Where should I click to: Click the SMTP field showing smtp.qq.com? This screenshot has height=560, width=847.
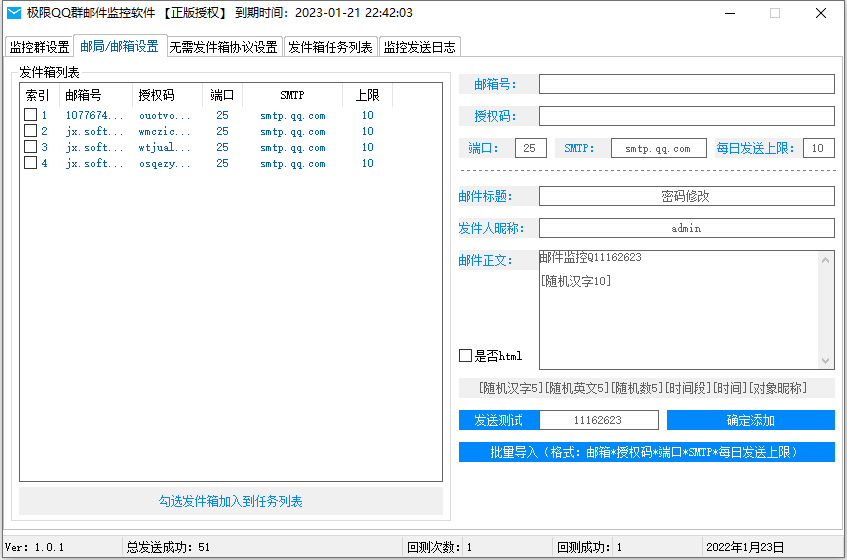[x=658, y=148]
